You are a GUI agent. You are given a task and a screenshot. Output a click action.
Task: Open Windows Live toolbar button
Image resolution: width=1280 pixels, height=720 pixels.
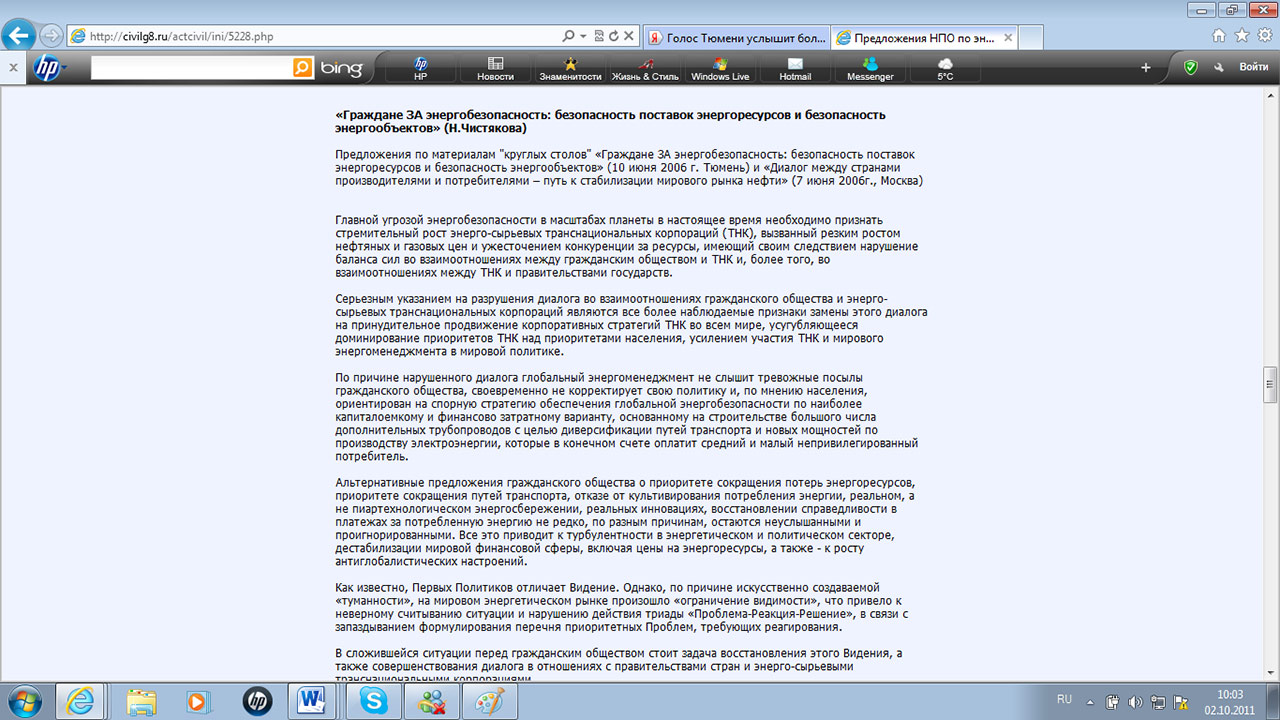(720, 68)
